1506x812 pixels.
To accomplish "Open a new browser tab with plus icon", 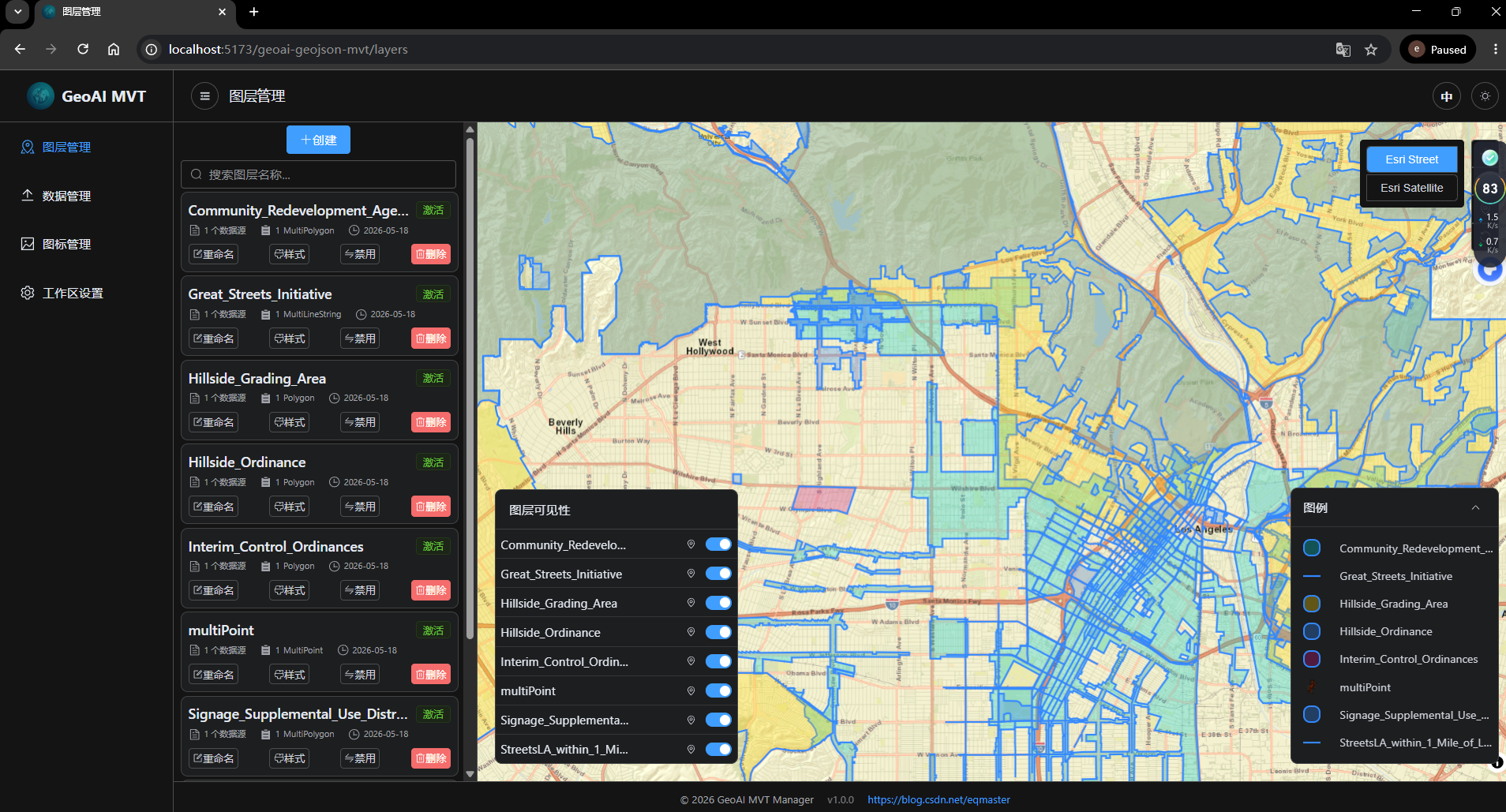I will pos(254,12).
